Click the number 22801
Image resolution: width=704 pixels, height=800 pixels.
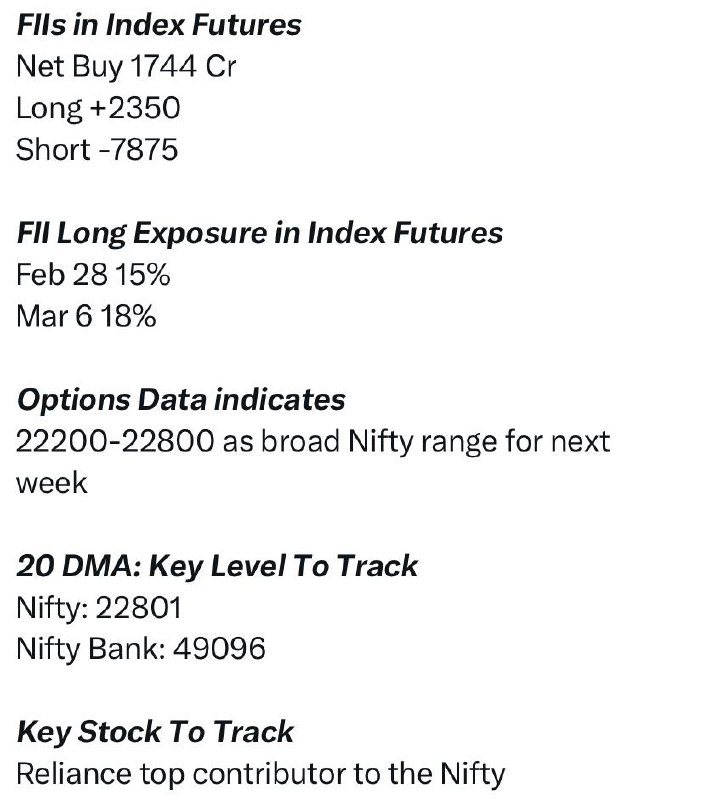coord(138,608)
